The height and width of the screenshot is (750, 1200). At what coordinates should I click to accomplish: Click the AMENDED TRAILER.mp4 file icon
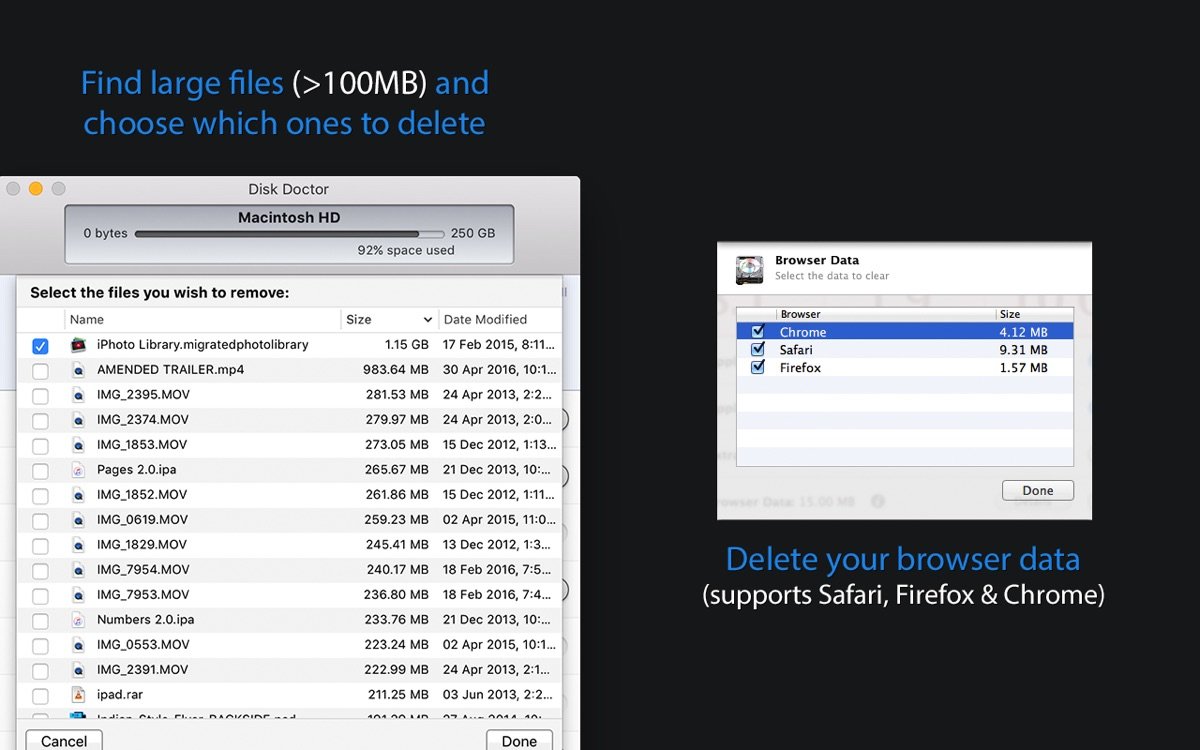click(79, 370)
